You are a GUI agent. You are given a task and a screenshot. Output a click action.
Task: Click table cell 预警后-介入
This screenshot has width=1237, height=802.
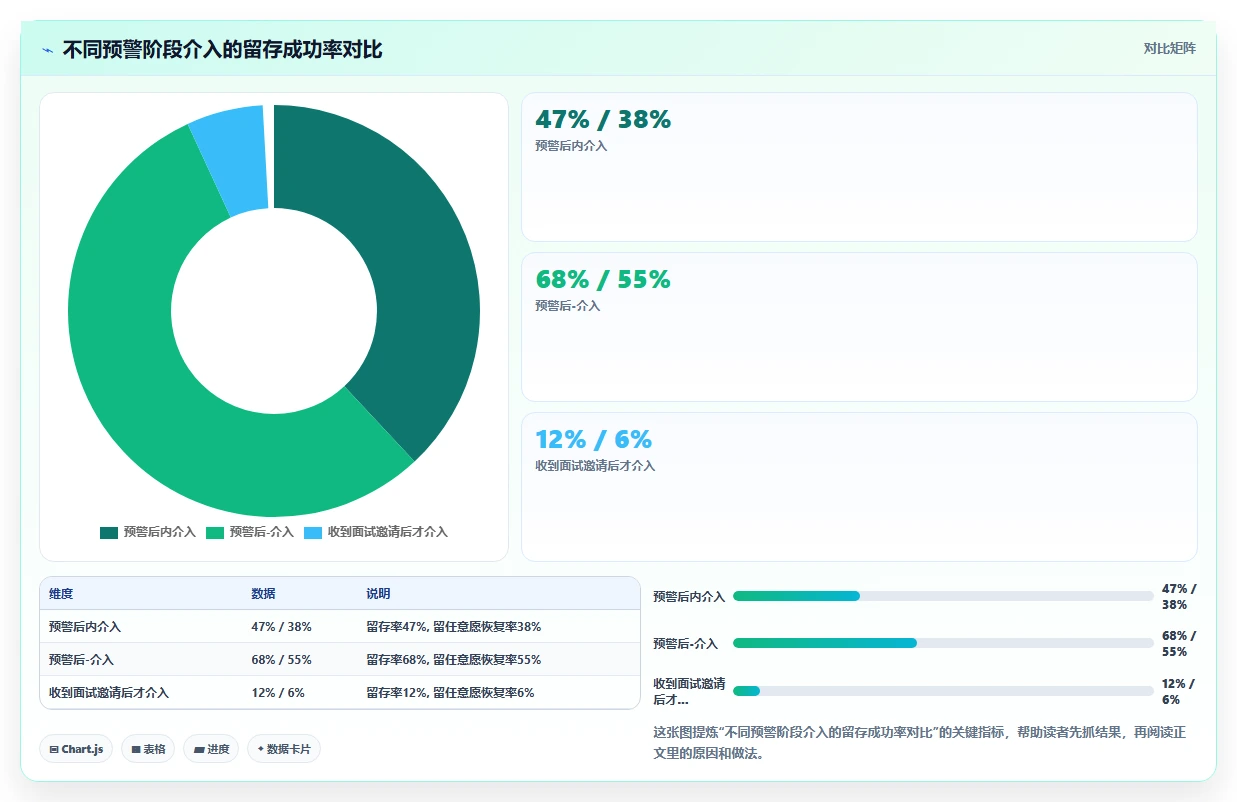tap(81, 660)
